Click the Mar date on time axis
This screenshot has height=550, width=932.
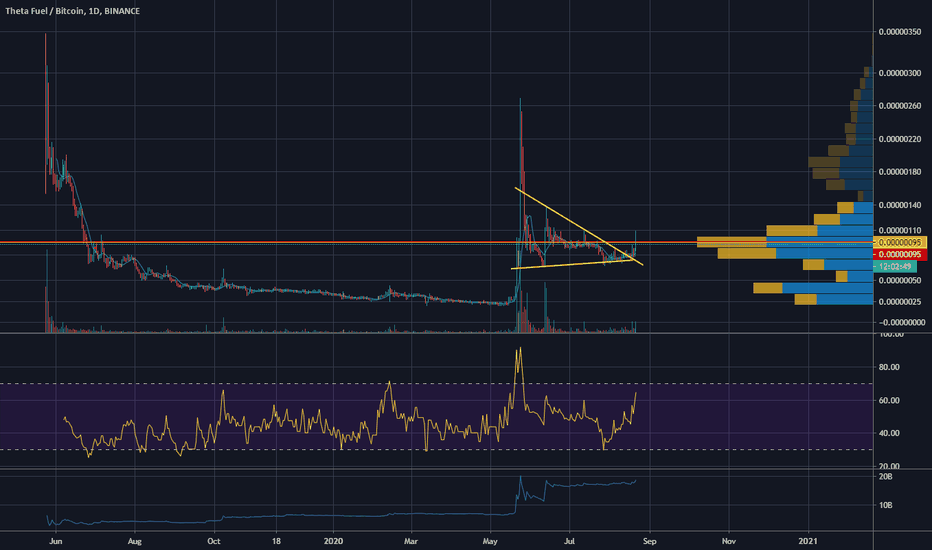tap(411, 541)
